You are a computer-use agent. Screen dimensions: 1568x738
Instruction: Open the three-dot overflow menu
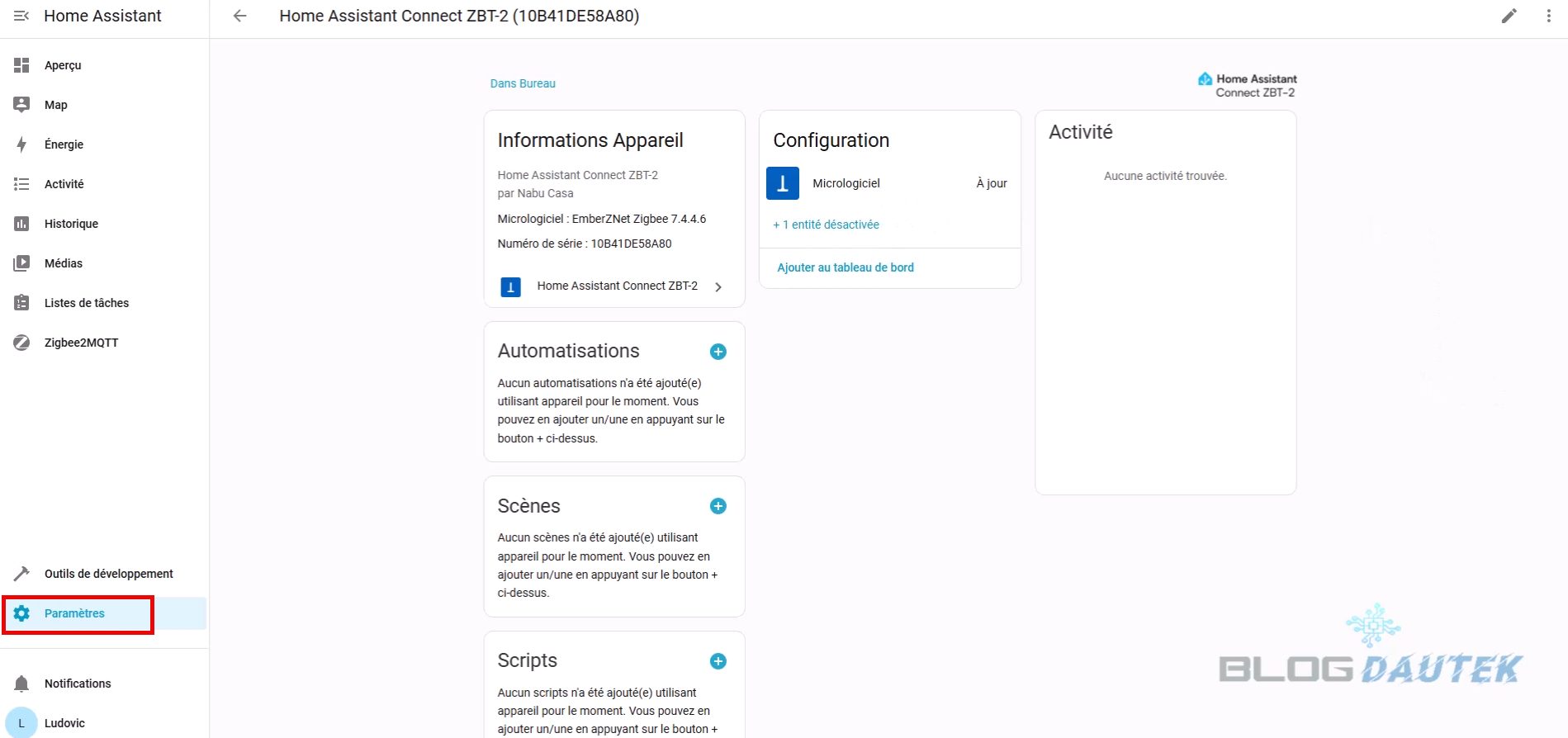click(x=1548, y=16)
